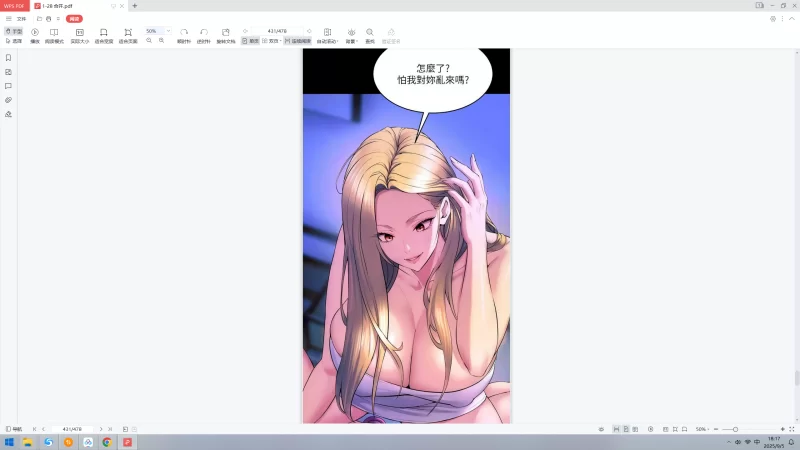Toggle continuous scroll in status bar
800x450 pixels.
click(x=616, y=429)
